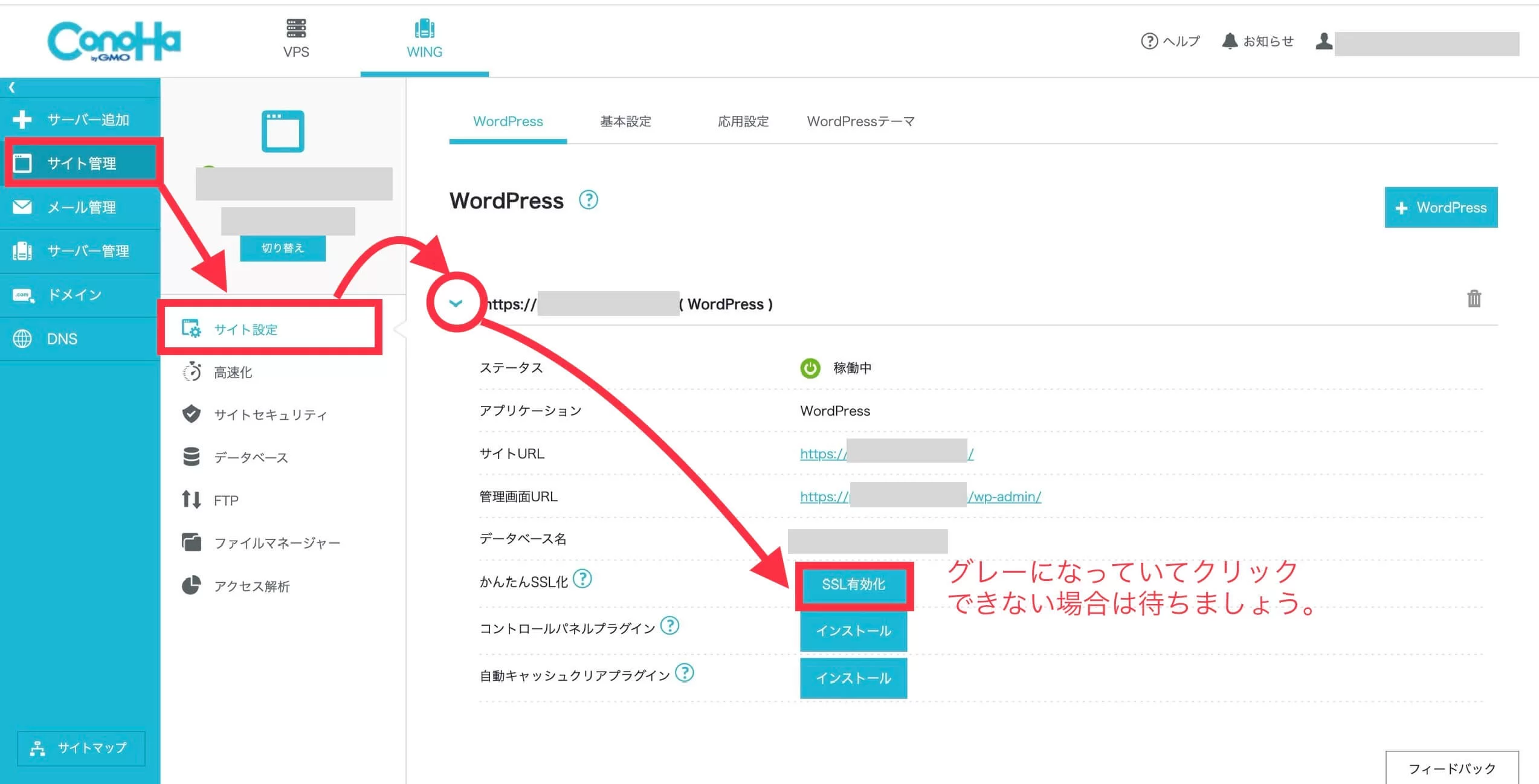Open アクセス解析 analytics

(236, 586)
